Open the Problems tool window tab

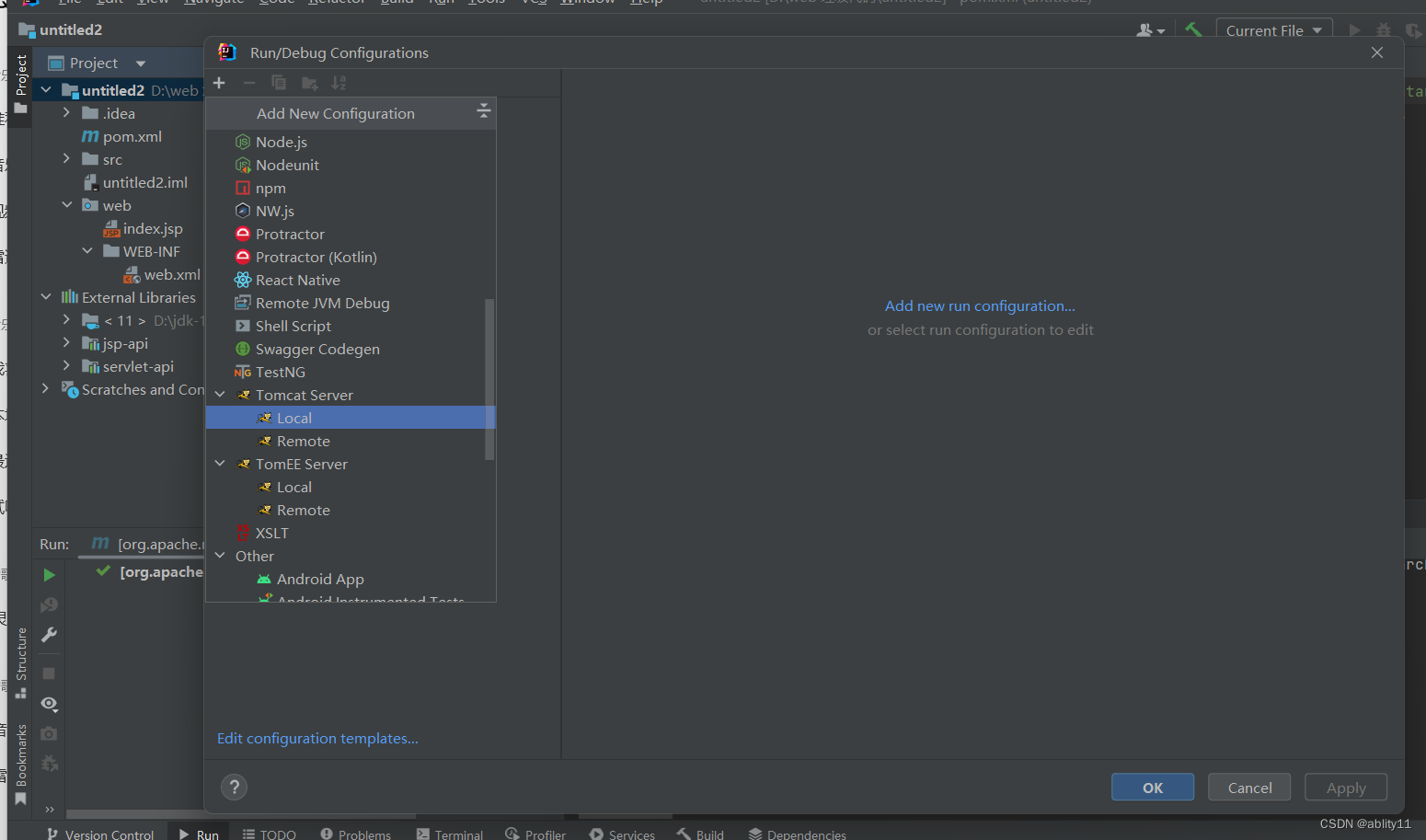(x=355, y=834)
